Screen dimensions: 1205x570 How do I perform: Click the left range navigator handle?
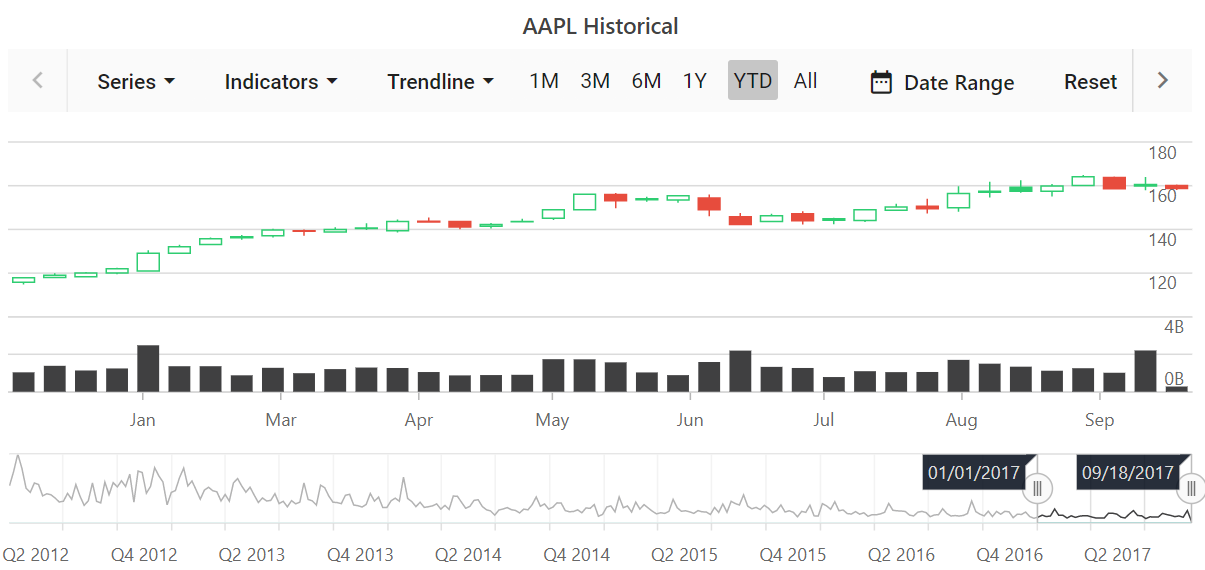click(x=1038, y=488)
